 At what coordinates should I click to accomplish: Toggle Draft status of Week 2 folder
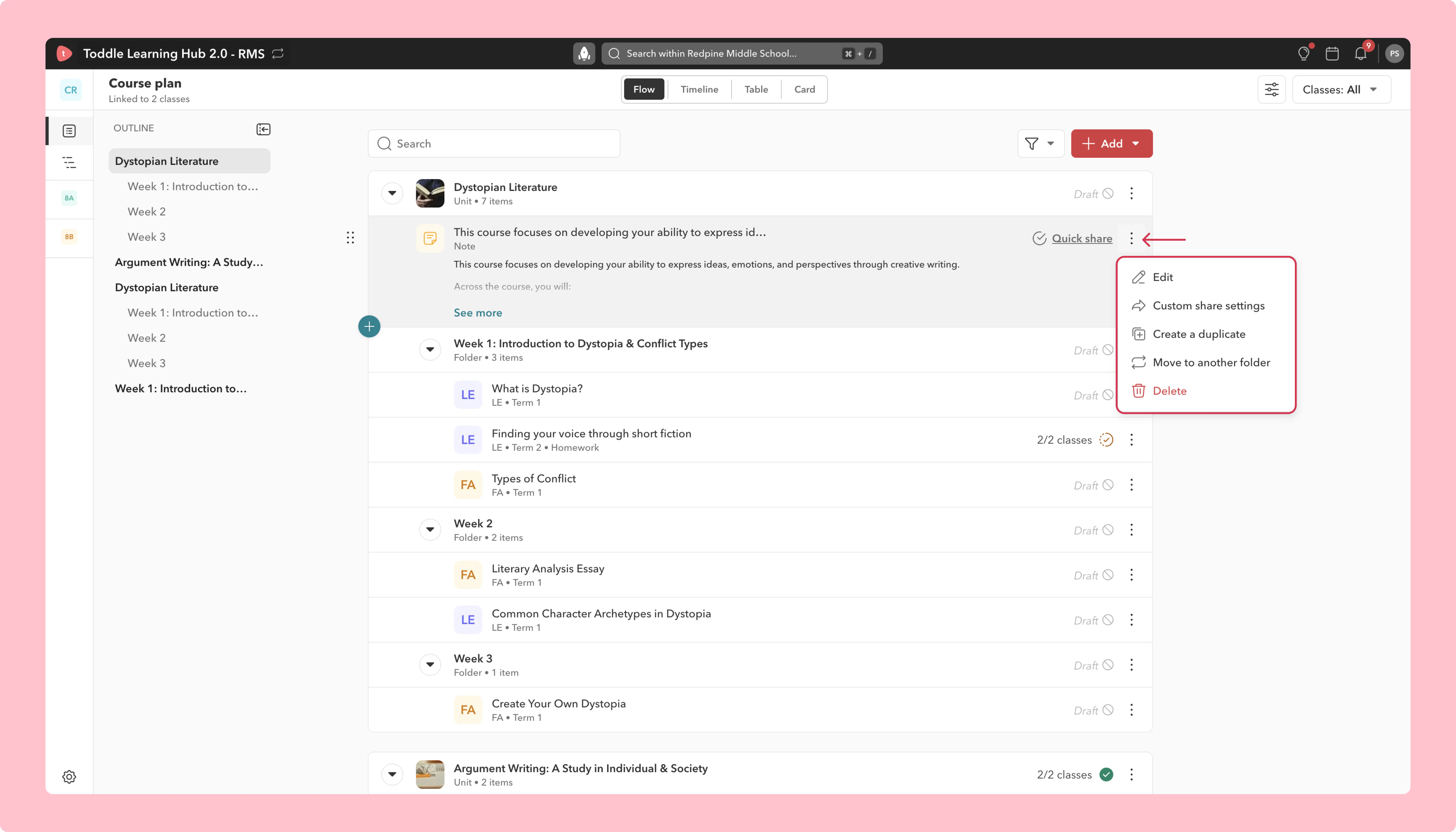click(x=1094, y=530)
